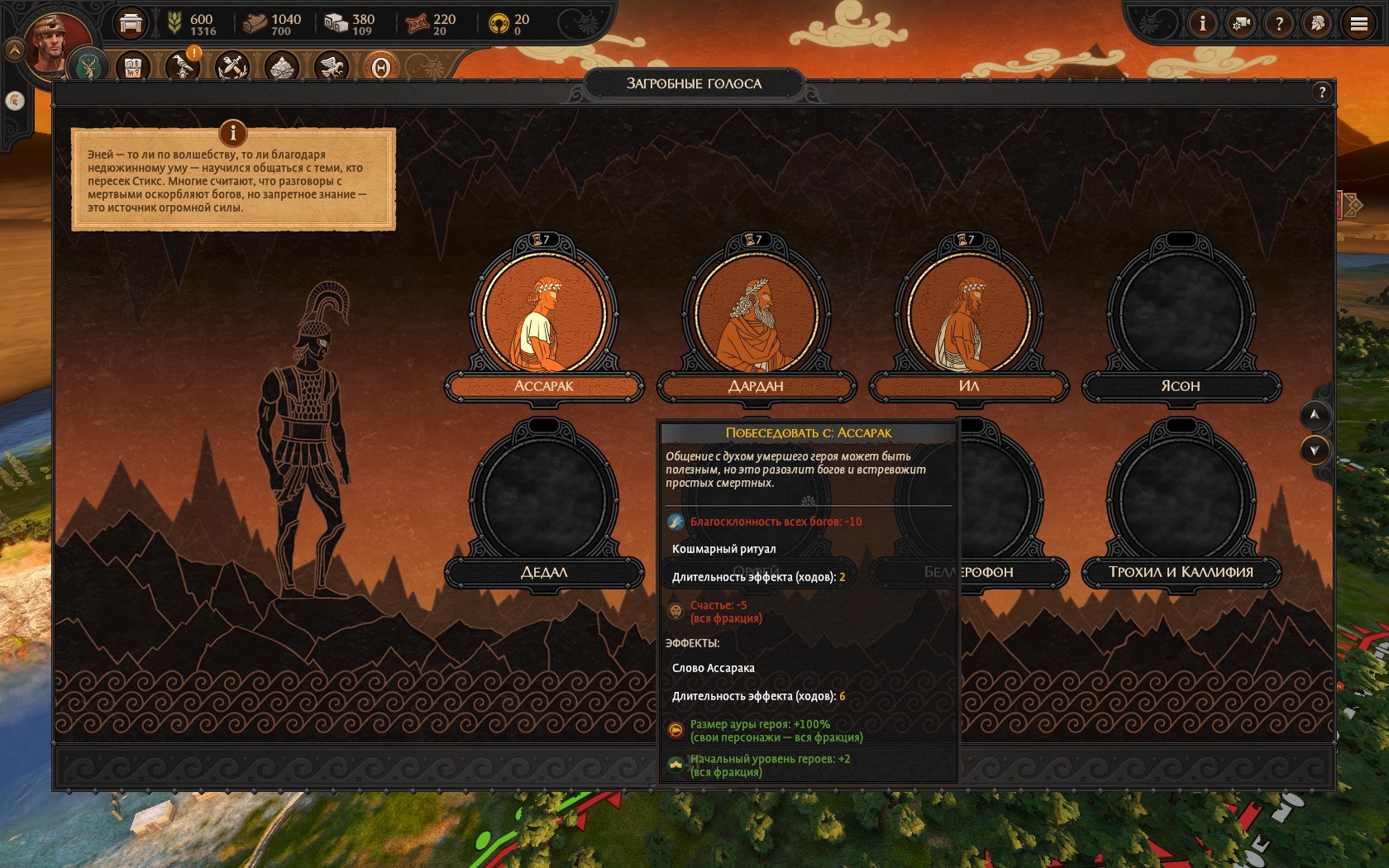This screenshot has width=1389, height=868.
Task: Open the green deer faction emblem button
Action: (88, 66)
